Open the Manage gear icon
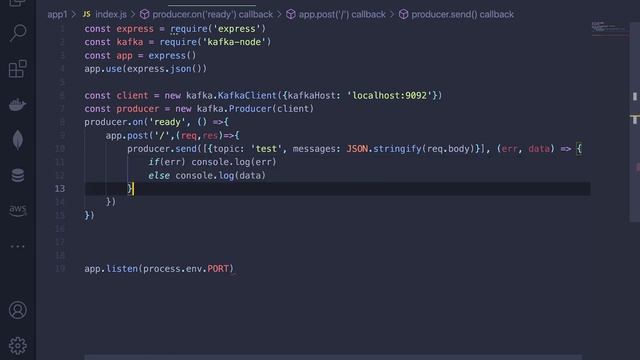Viewport: 640px width, 360px height. (x=18, y=346)
